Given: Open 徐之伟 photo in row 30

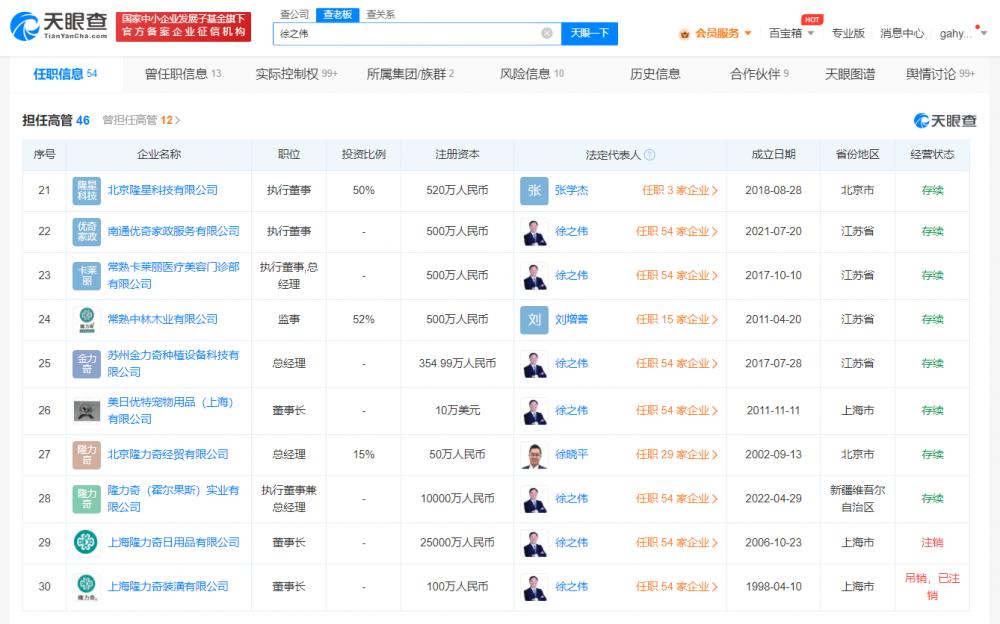Looking at the screenshot, I should click(534, 586).
